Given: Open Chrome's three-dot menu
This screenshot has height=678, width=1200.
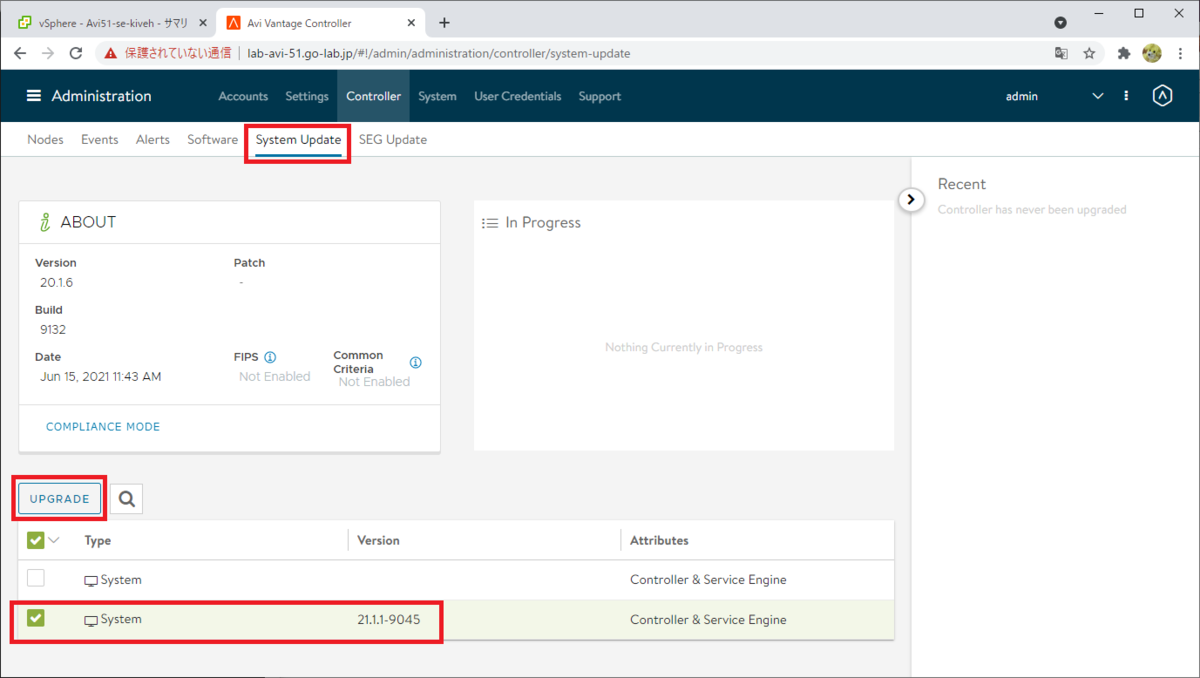Looking at the screenshot, I should coord(1179,53).
